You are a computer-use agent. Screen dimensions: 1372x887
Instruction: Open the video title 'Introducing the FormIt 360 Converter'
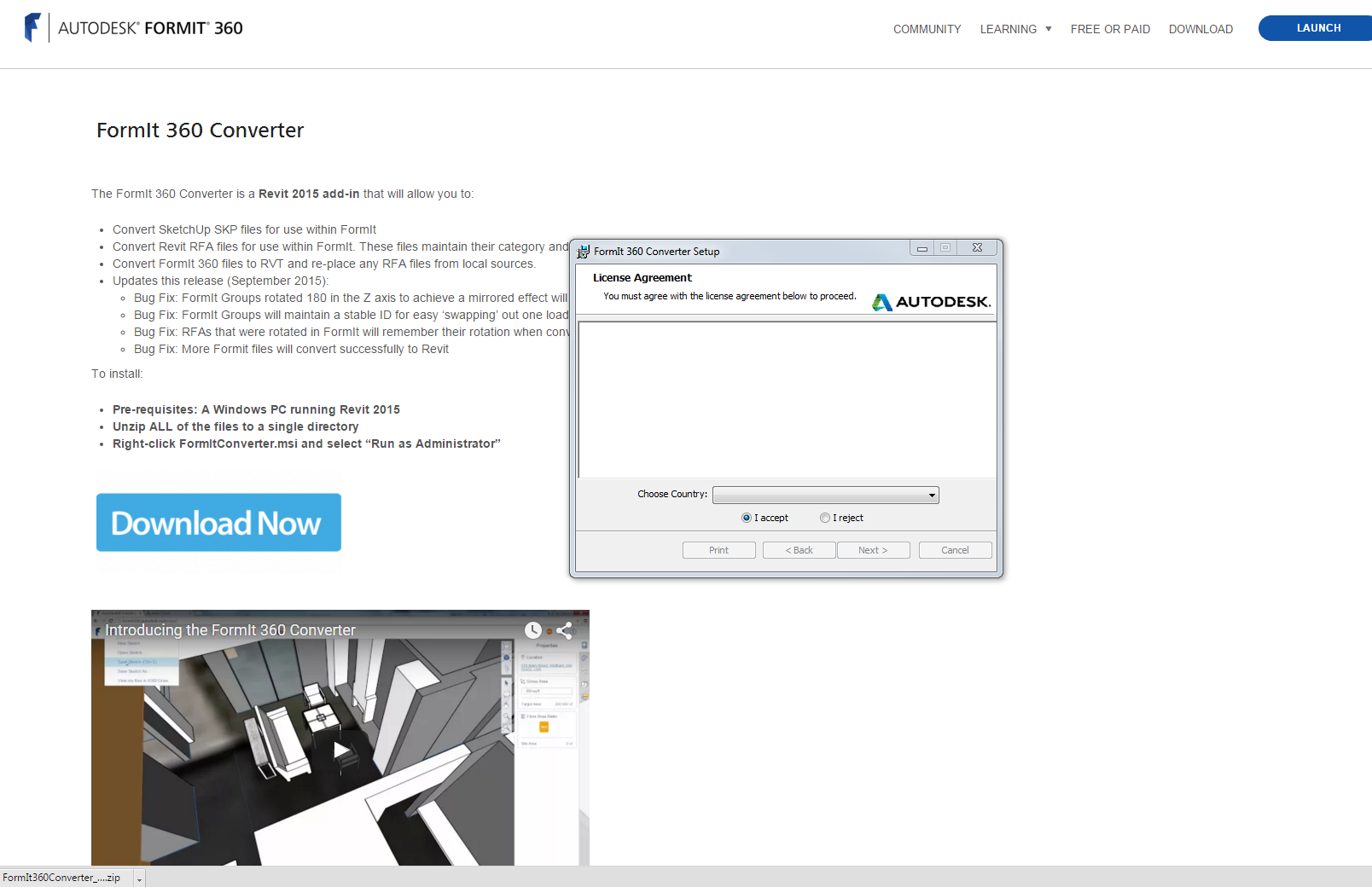[x=230, y=630]
